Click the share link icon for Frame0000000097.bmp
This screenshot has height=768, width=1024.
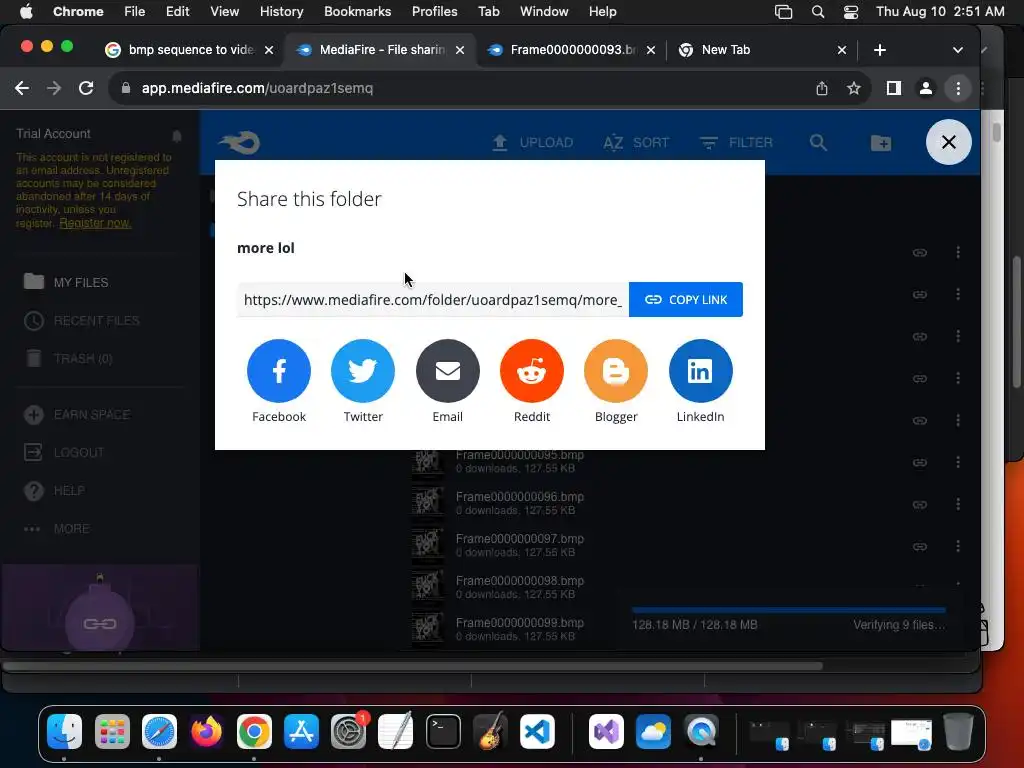(920, 546)
